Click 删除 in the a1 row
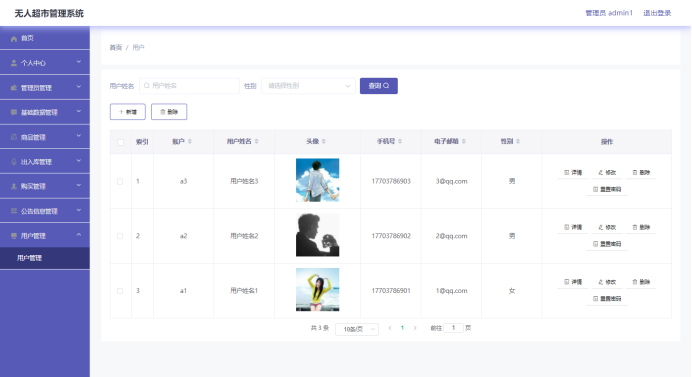Image resolution: width=692 pixels, height=377 pixels. click(641, 282)
